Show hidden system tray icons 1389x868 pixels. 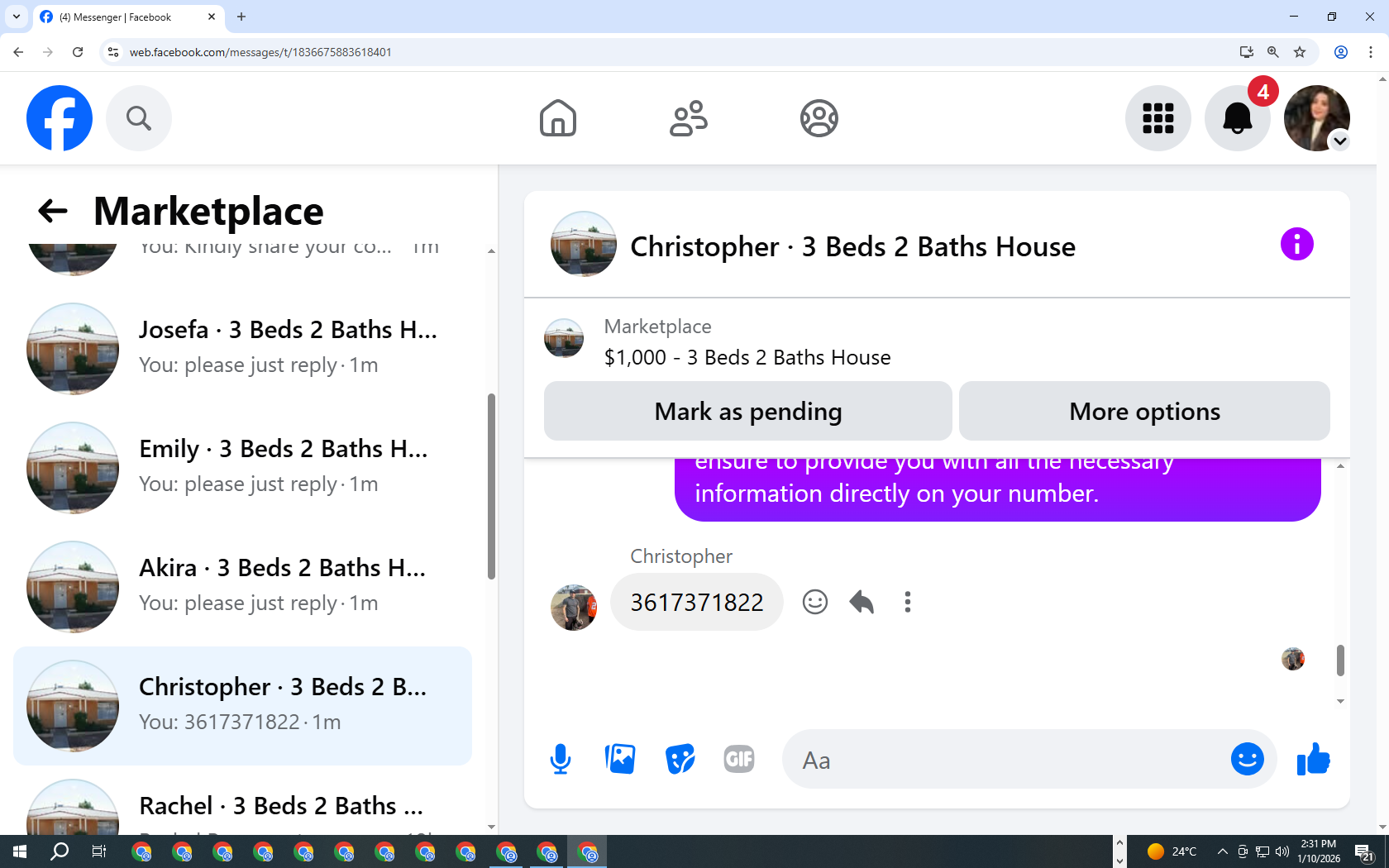point(1222,851)
